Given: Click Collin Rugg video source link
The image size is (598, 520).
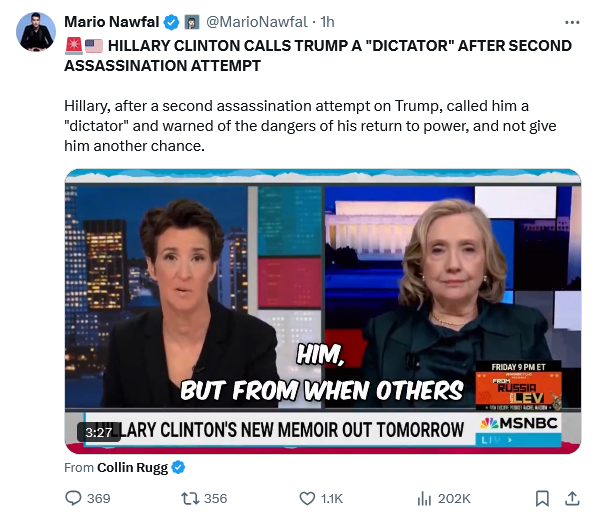Looking at the screenshot, I should pyautogui.click(x=132, y=467).
